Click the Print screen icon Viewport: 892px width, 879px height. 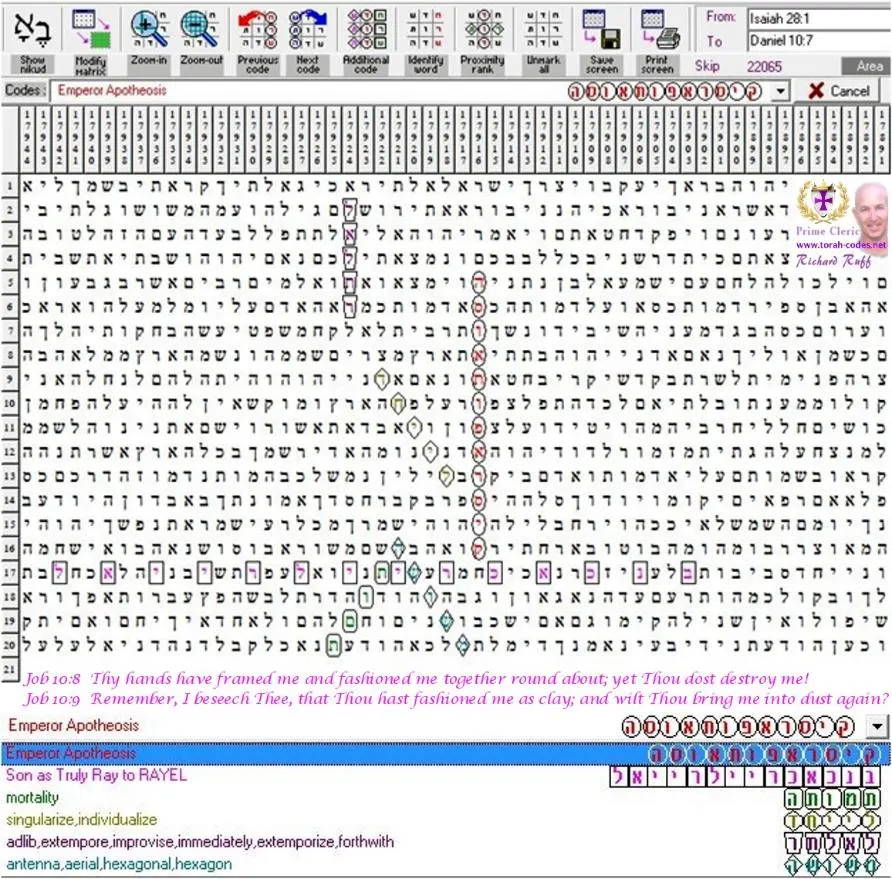pos(658,28)
